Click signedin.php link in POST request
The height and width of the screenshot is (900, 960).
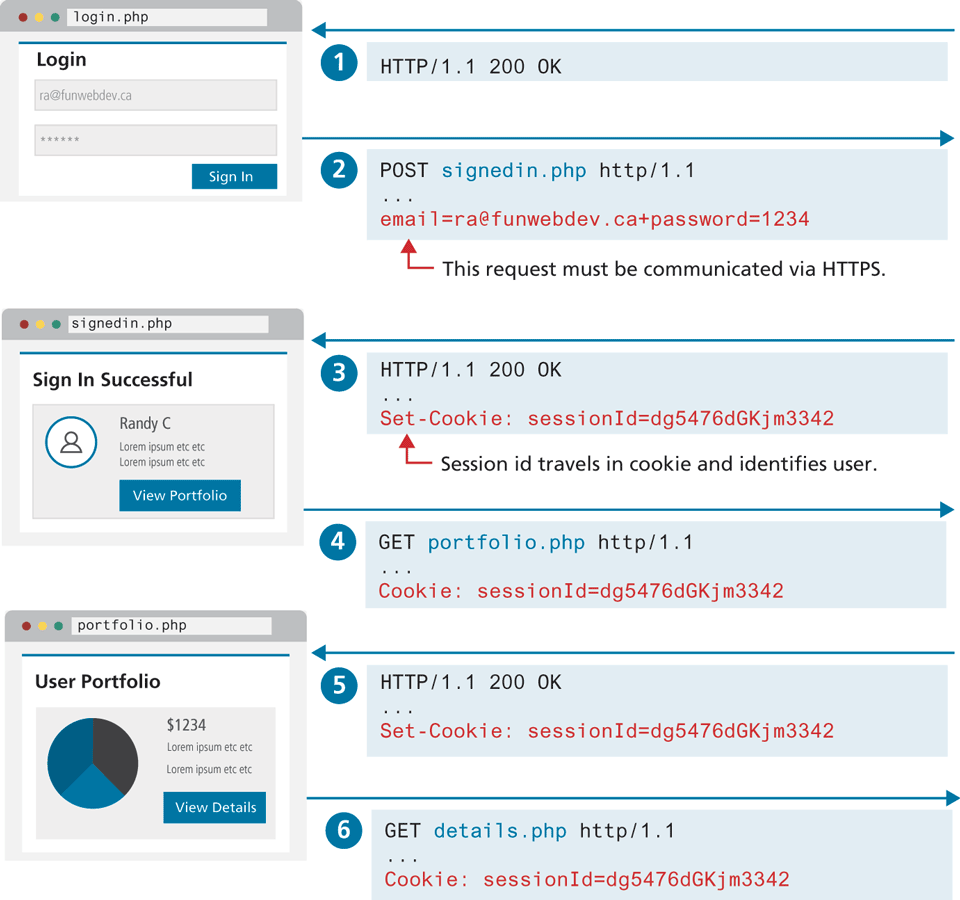[514, 170]
